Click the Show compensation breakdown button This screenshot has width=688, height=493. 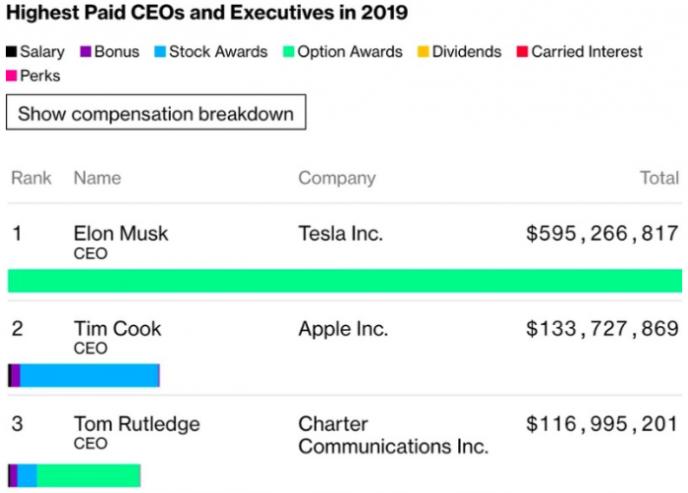tap(156, 113)
